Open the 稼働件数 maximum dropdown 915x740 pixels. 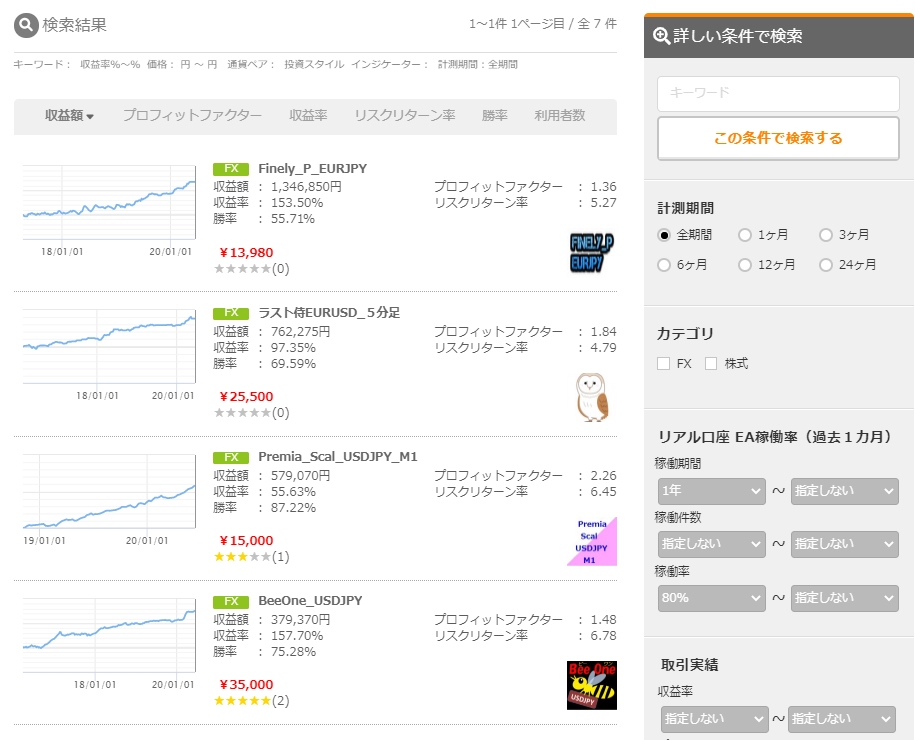(x=844, y=544)
